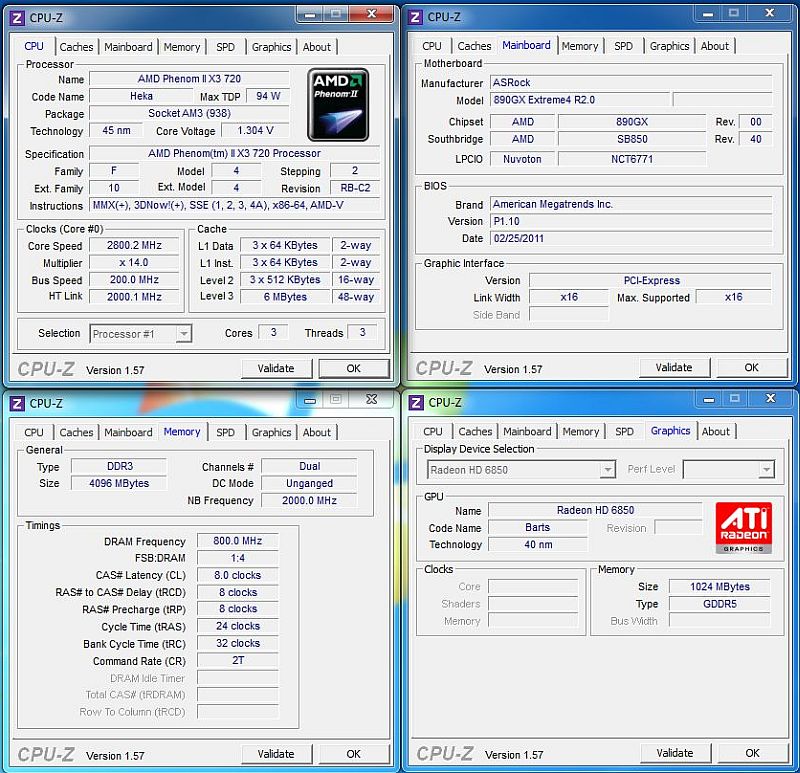Close the Mainboard CPU-Z window
The image size is (800, 773).
tap(770, 13)
